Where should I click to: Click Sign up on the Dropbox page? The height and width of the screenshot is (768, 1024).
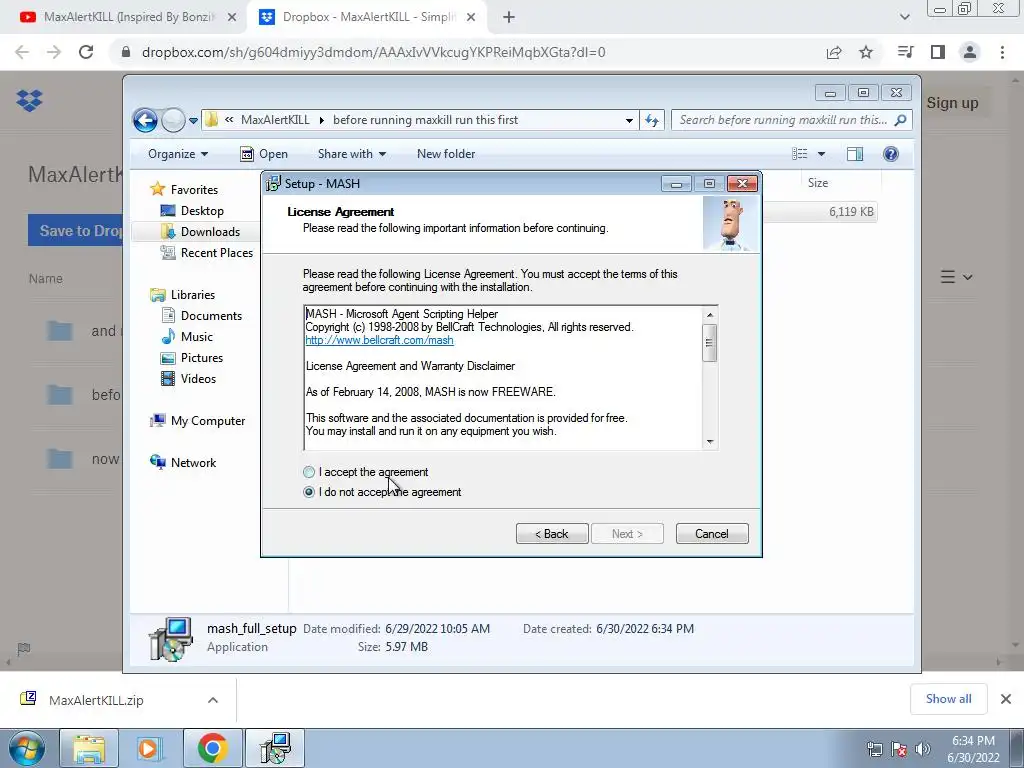point(952,103)
